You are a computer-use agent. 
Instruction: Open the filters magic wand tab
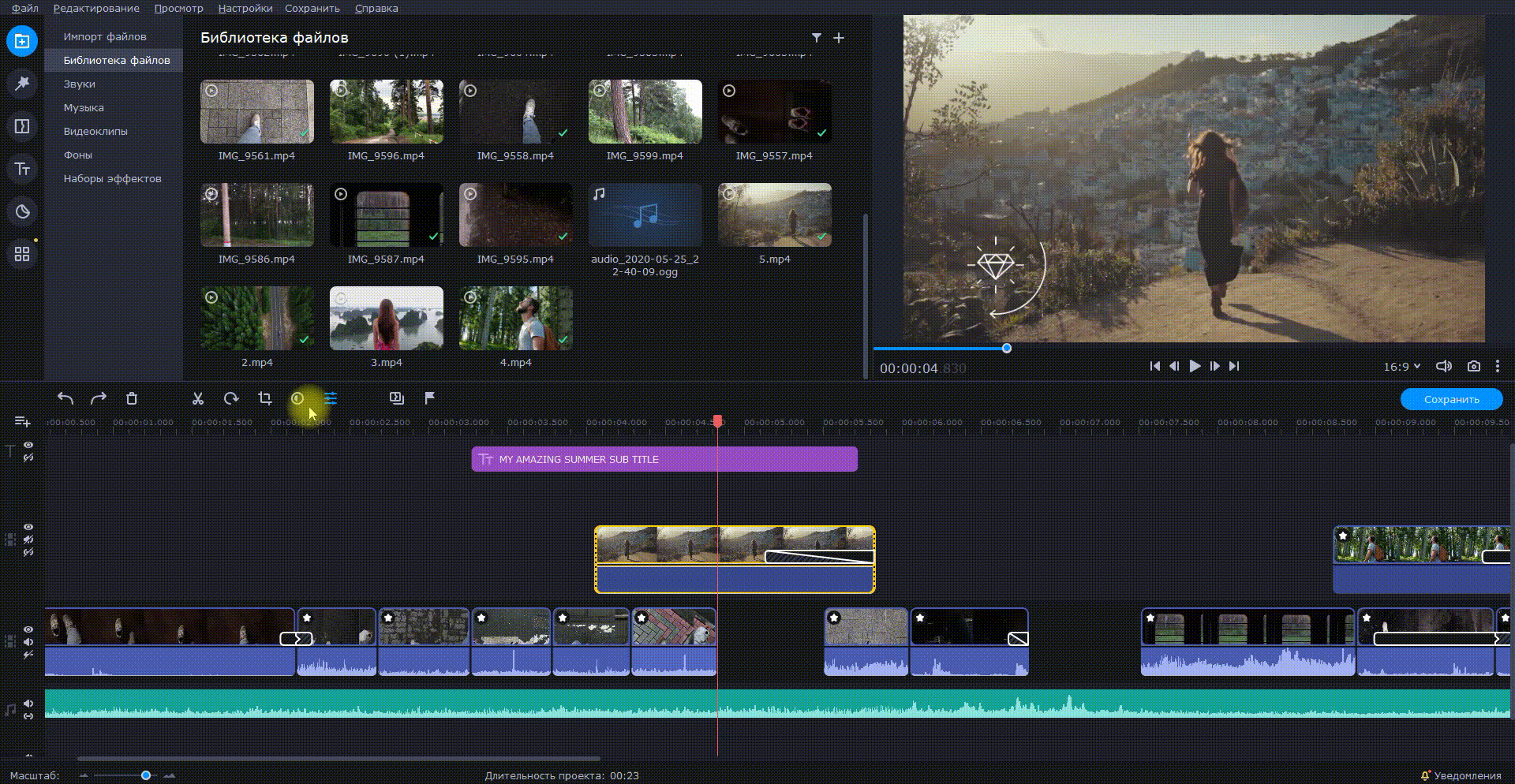point(22,84)
